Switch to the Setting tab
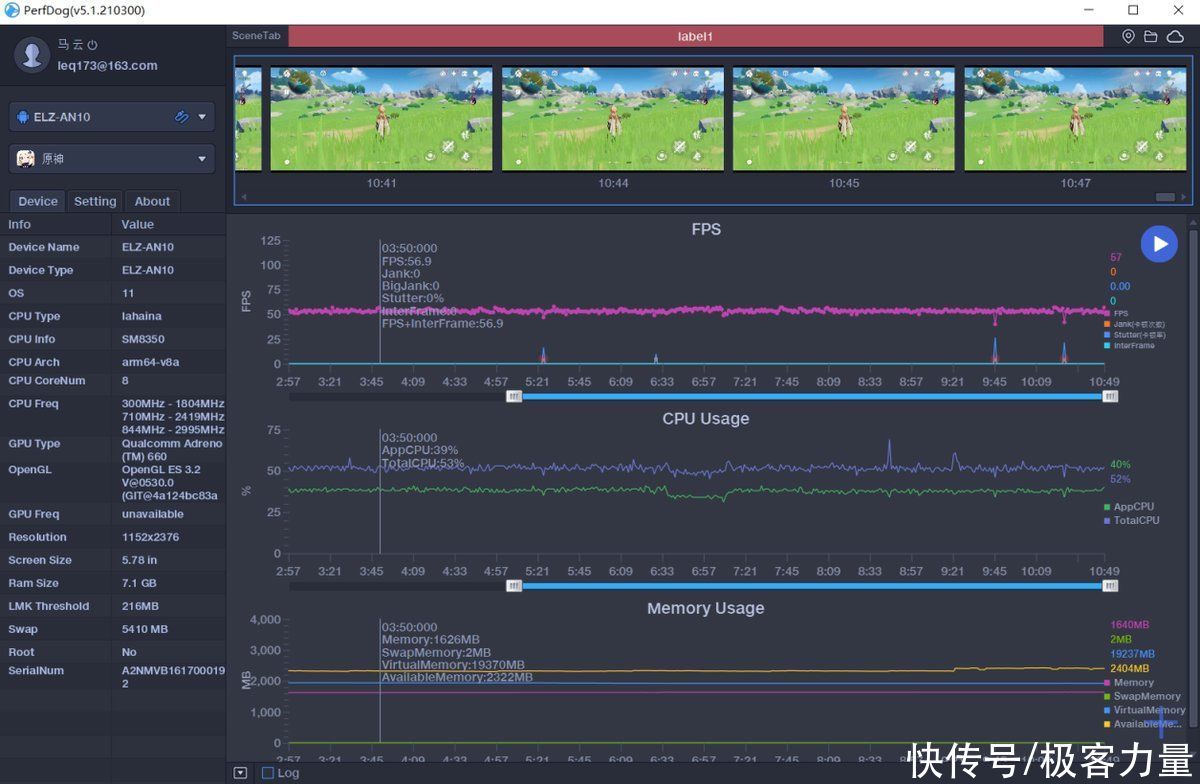Screen dimensions: 1200x784 pyautogui.click(x=95, y=201)
